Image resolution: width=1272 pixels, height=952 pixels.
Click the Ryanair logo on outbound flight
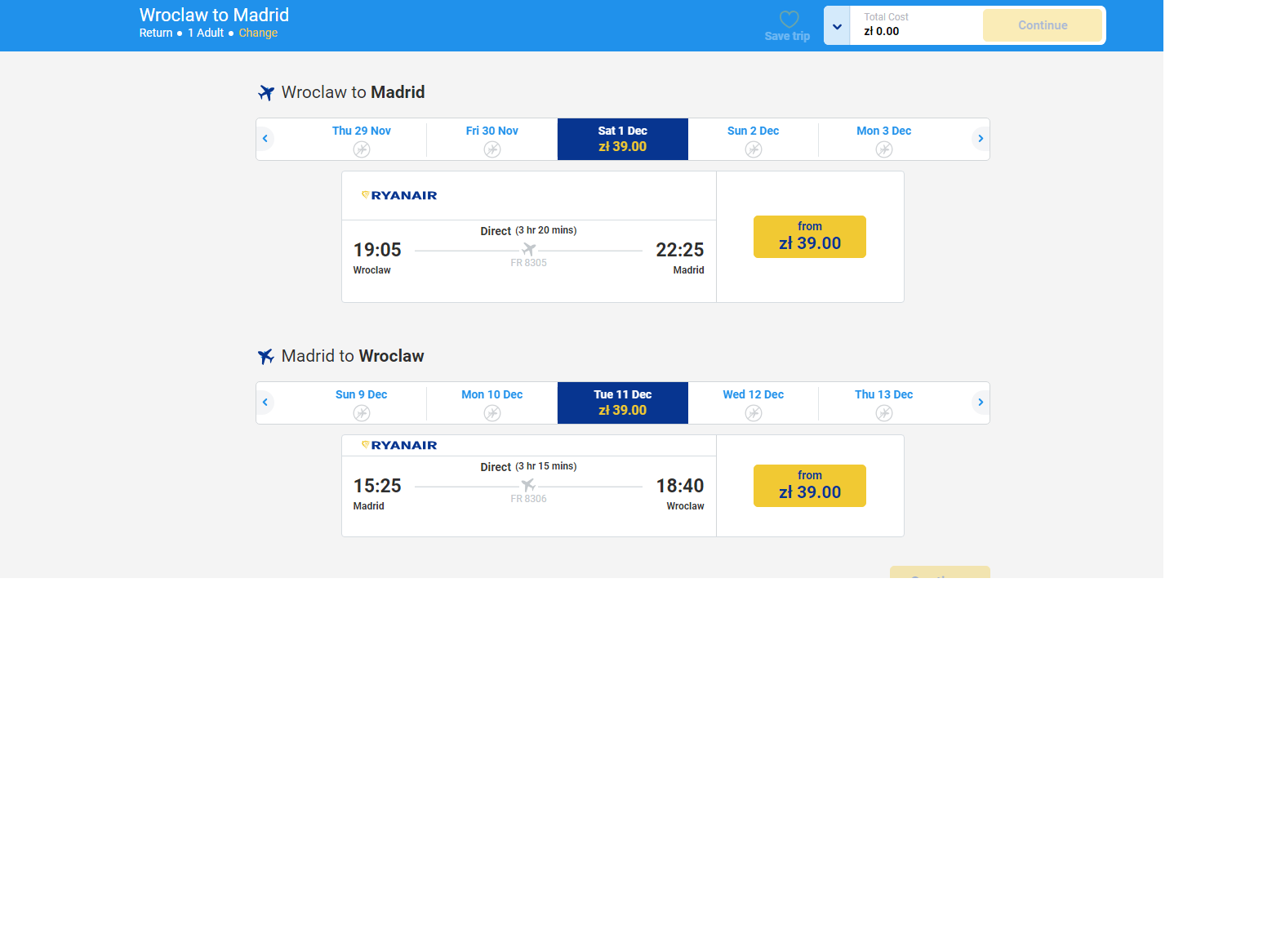pyautogui.click(x=399, y=195)
